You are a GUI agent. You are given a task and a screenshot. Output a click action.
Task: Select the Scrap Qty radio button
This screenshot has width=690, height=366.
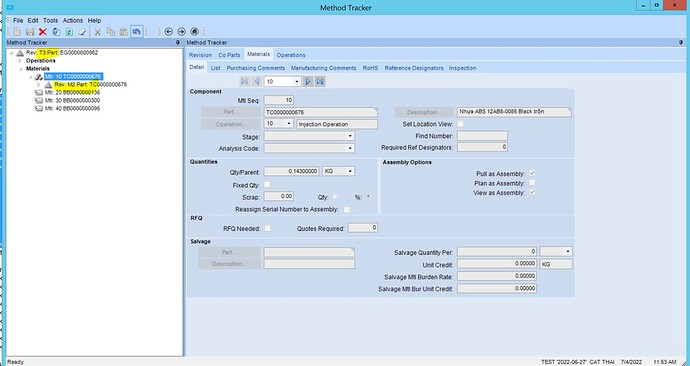tap(335, 197)
